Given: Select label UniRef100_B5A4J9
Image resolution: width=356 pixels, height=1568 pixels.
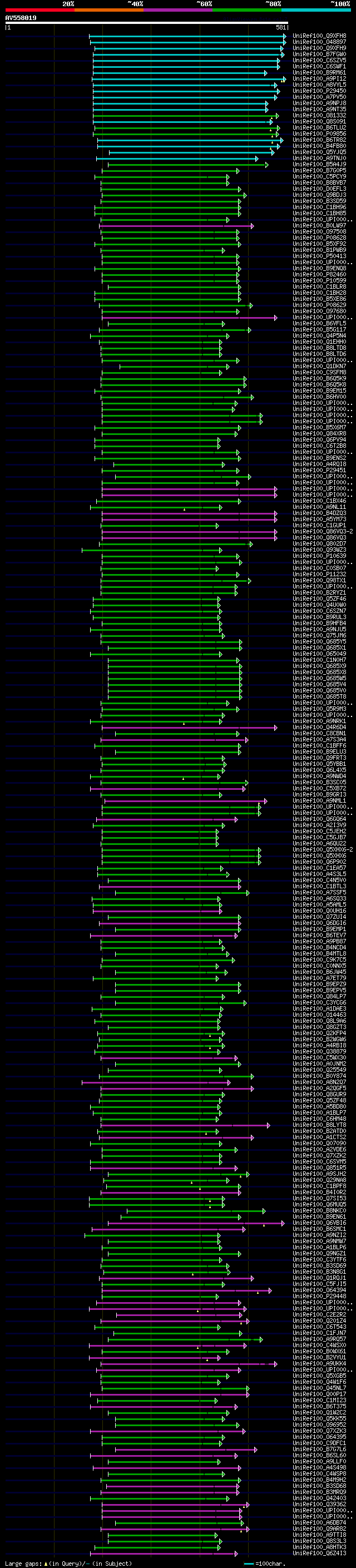Looking at the screenshot, I should [x=319, y=164].
